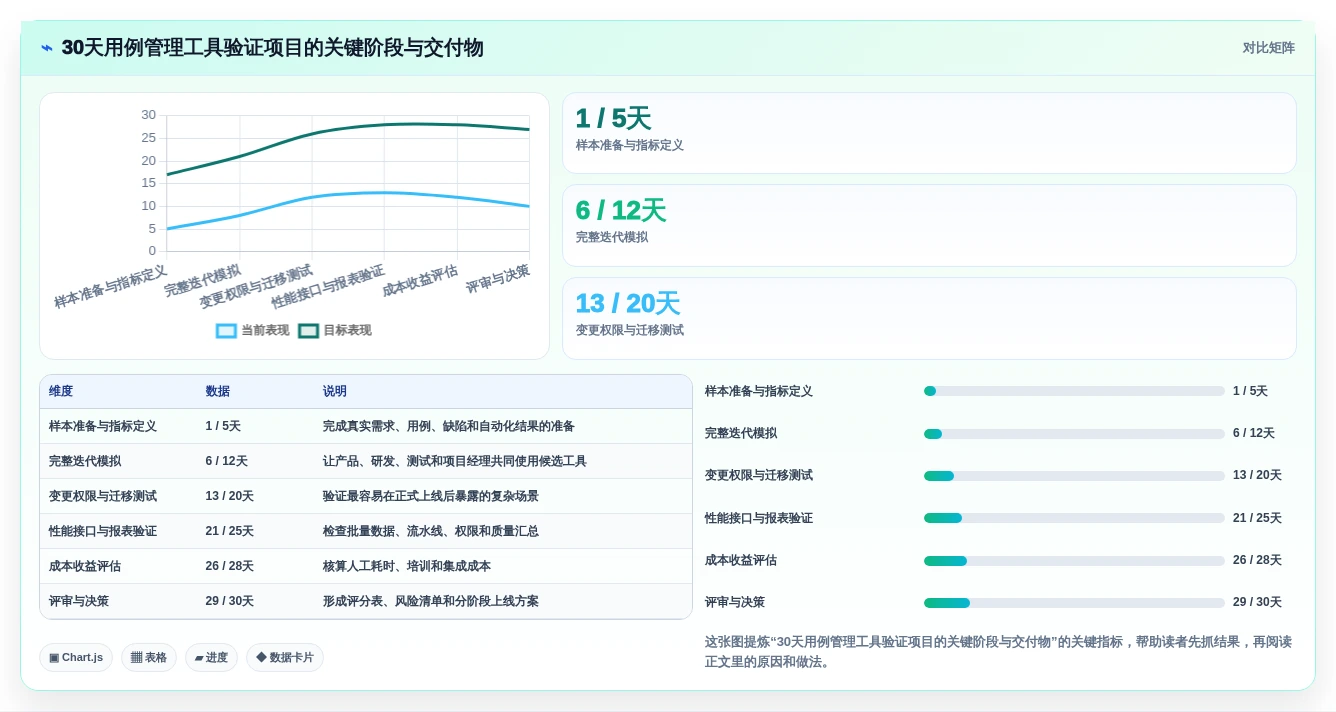Click progress value label 21 / 25天
Image resolution: width=1336 pixels, height=712 pixels.
point(1257,518)
